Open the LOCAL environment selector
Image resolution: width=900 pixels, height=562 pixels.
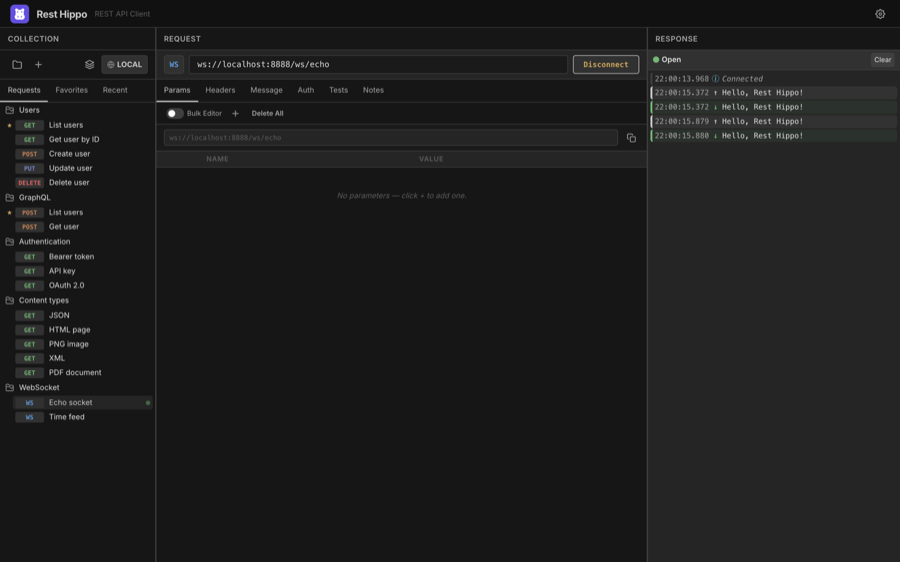[125, 65]
